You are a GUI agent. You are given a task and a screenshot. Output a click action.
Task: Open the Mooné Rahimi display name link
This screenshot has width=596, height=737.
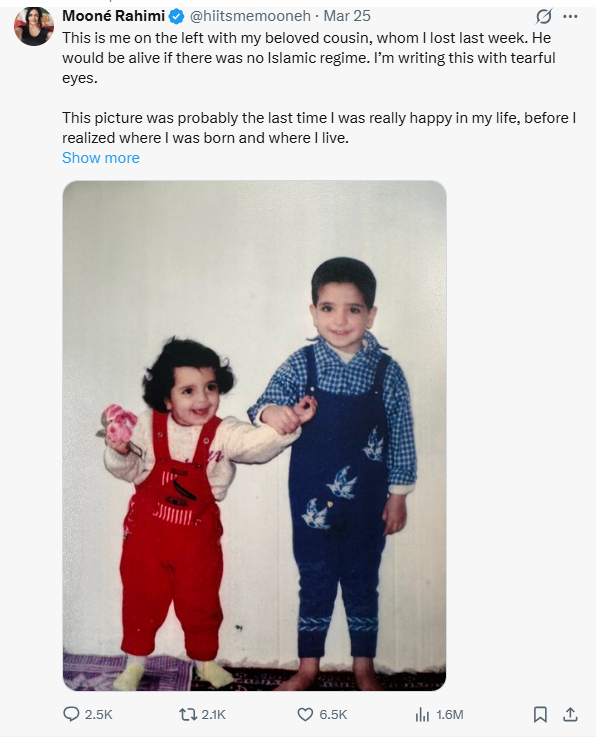tap(113, 16)
